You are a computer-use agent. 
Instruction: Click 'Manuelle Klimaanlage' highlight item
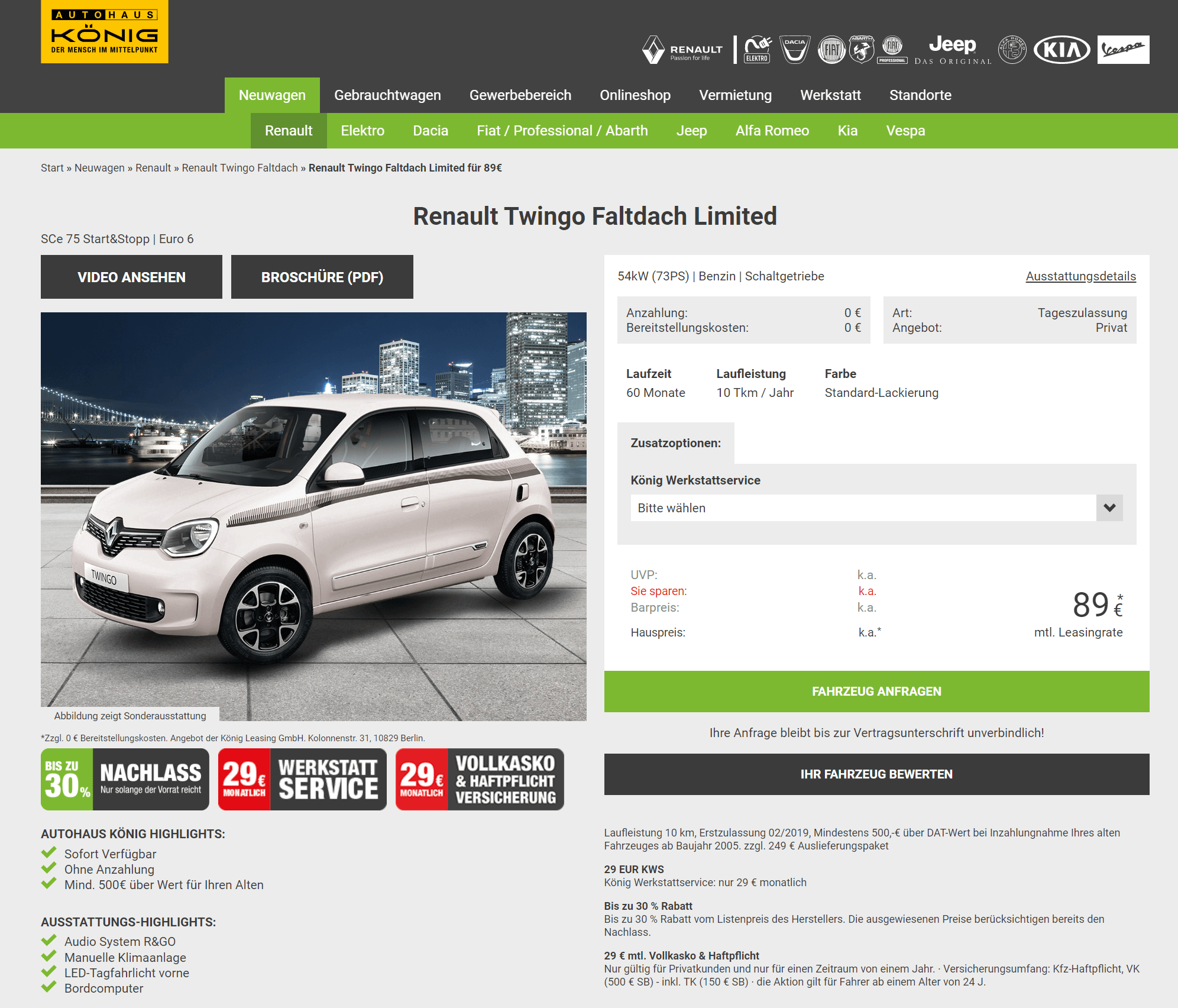[x=125, y=958]
